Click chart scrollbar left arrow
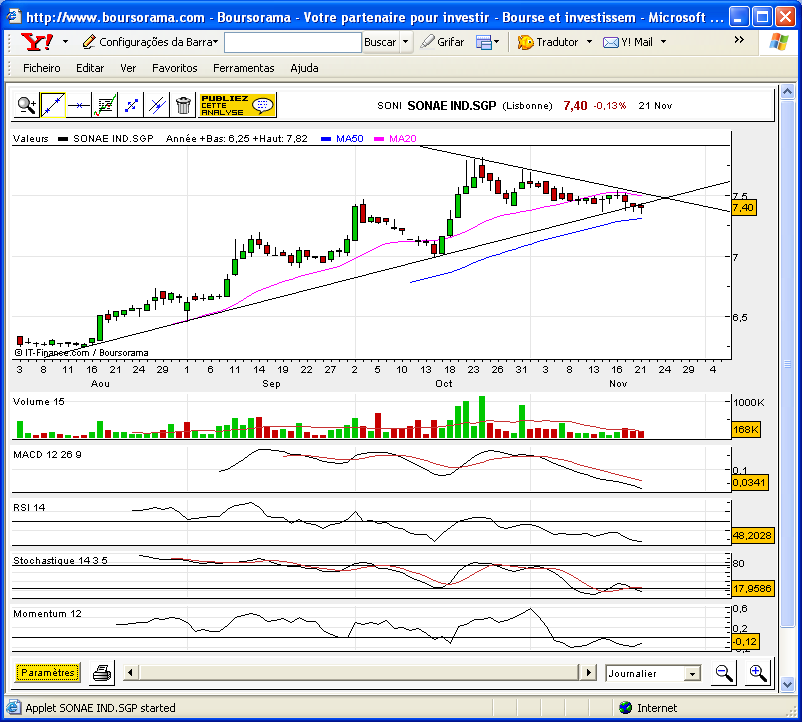The width and height of the screenshot is (802, 722). coord(130,672)
